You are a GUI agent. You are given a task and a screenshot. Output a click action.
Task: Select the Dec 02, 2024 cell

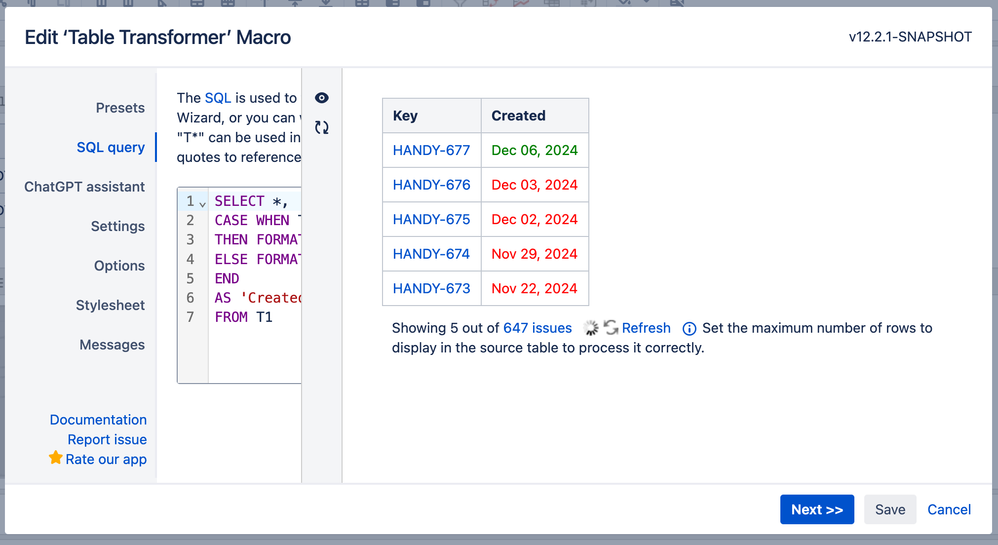pyautogui.click(x=535, y=219)
